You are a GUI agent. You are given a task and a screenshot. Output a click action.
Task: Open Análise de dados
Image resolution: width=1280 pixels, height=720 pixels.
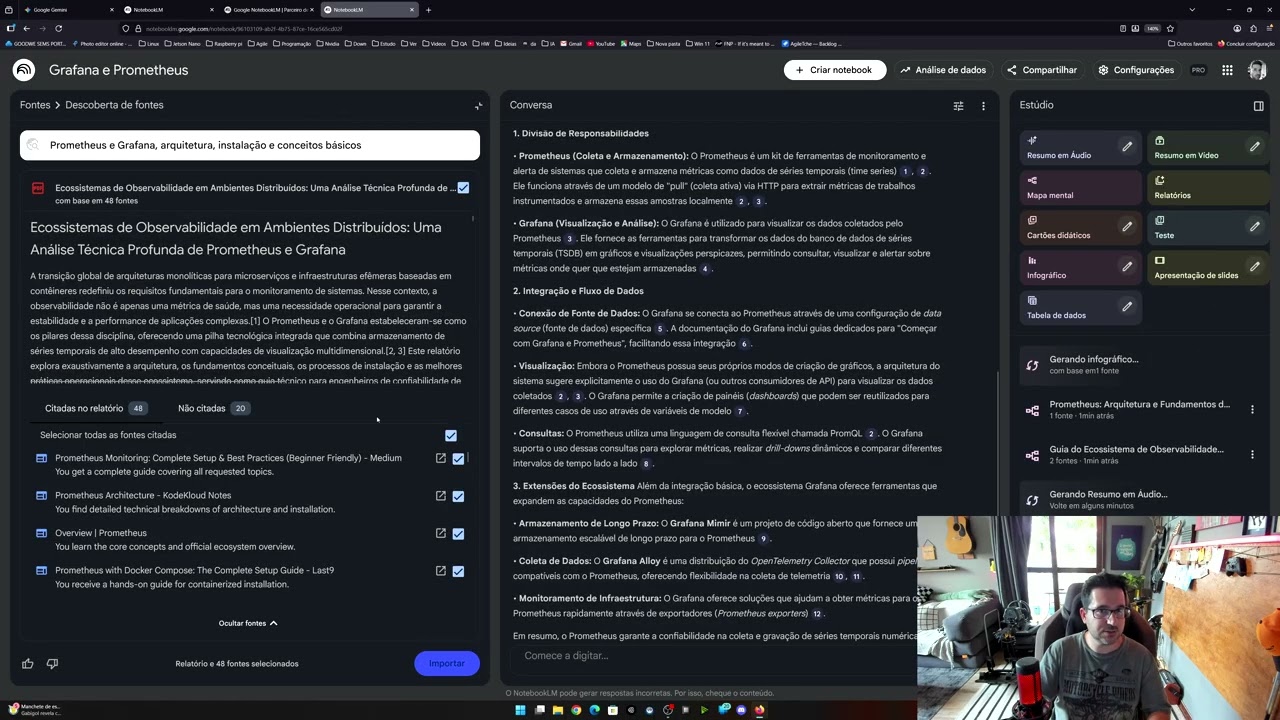point(942,70)
